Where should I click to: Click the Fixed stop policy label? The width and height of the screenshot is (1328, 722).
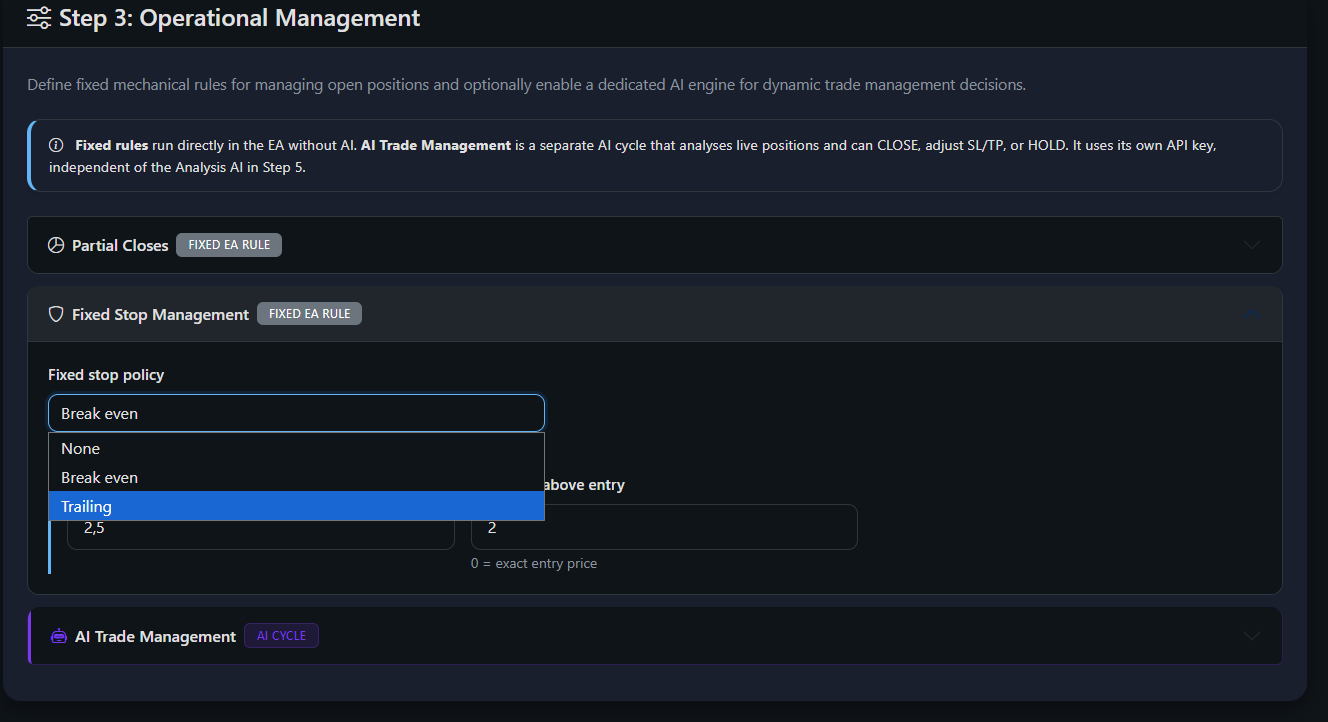(x=106, y=375)
